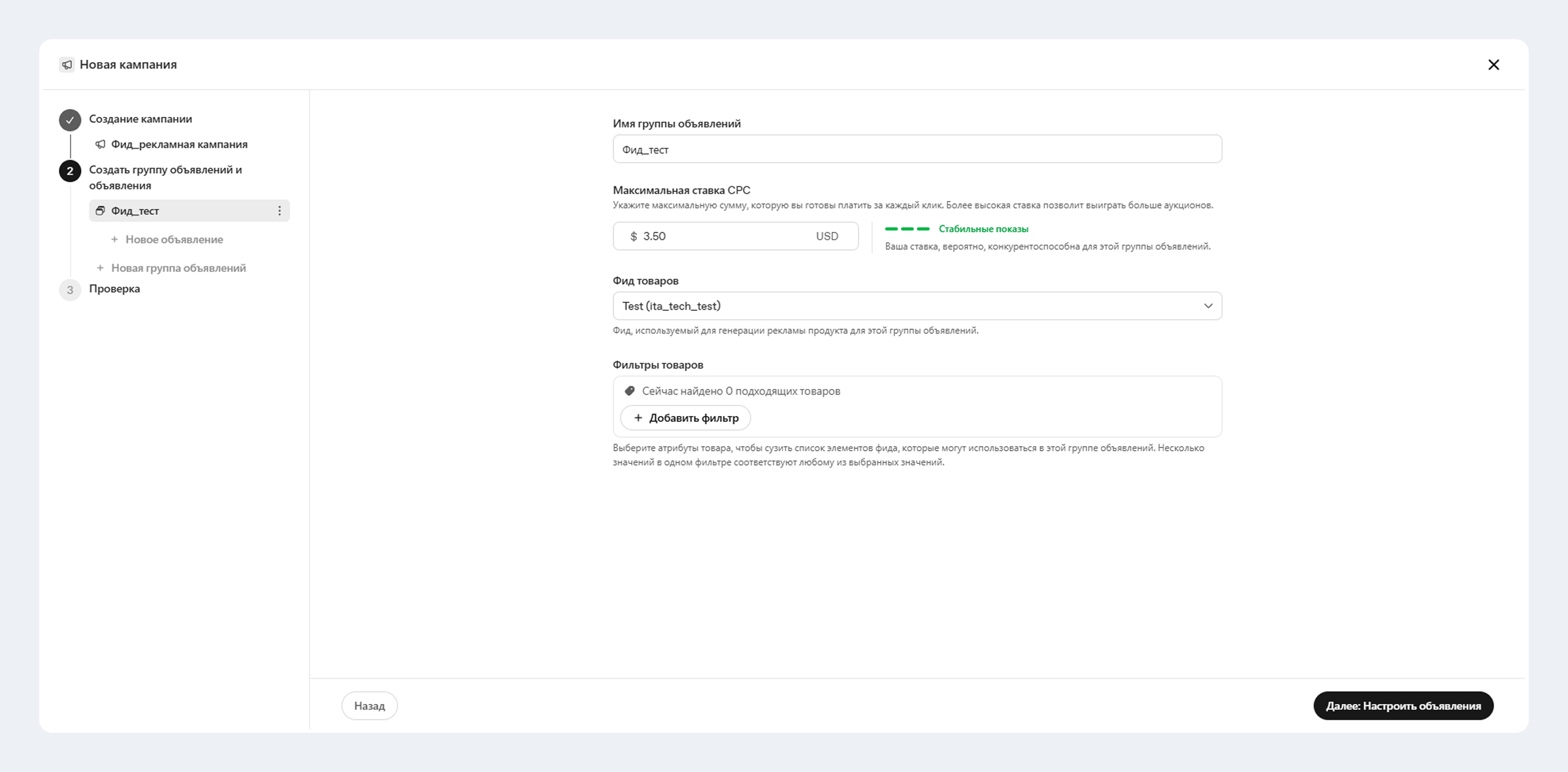Viewport: 1568px width, 772px height.
Task: Click the Максимальная ставка CPC label
Action: pyautogui.click(x=681, y=190)
